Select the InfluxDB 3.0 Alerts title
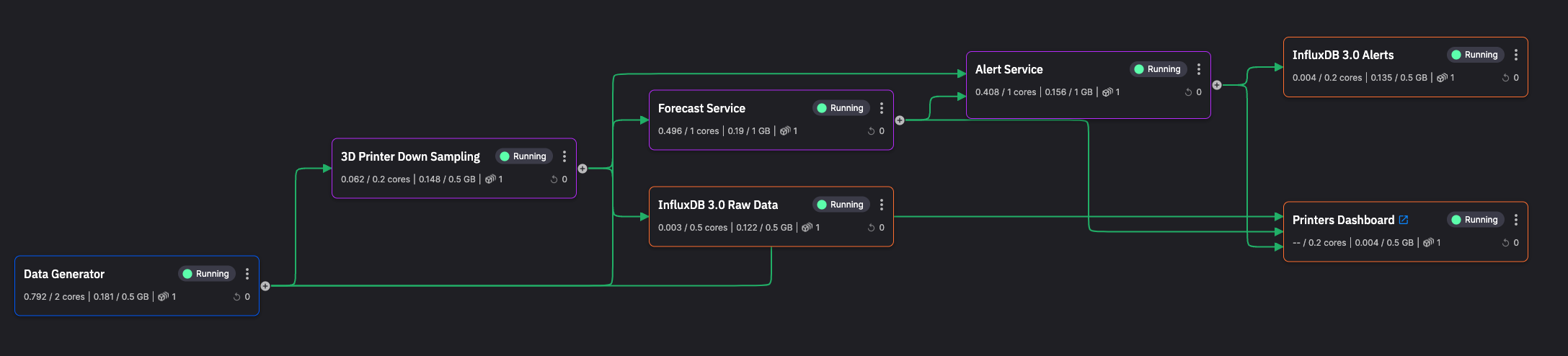The width and height of the screenshot is (1568, 356). pyautogui.click(x=1342, y=55)
